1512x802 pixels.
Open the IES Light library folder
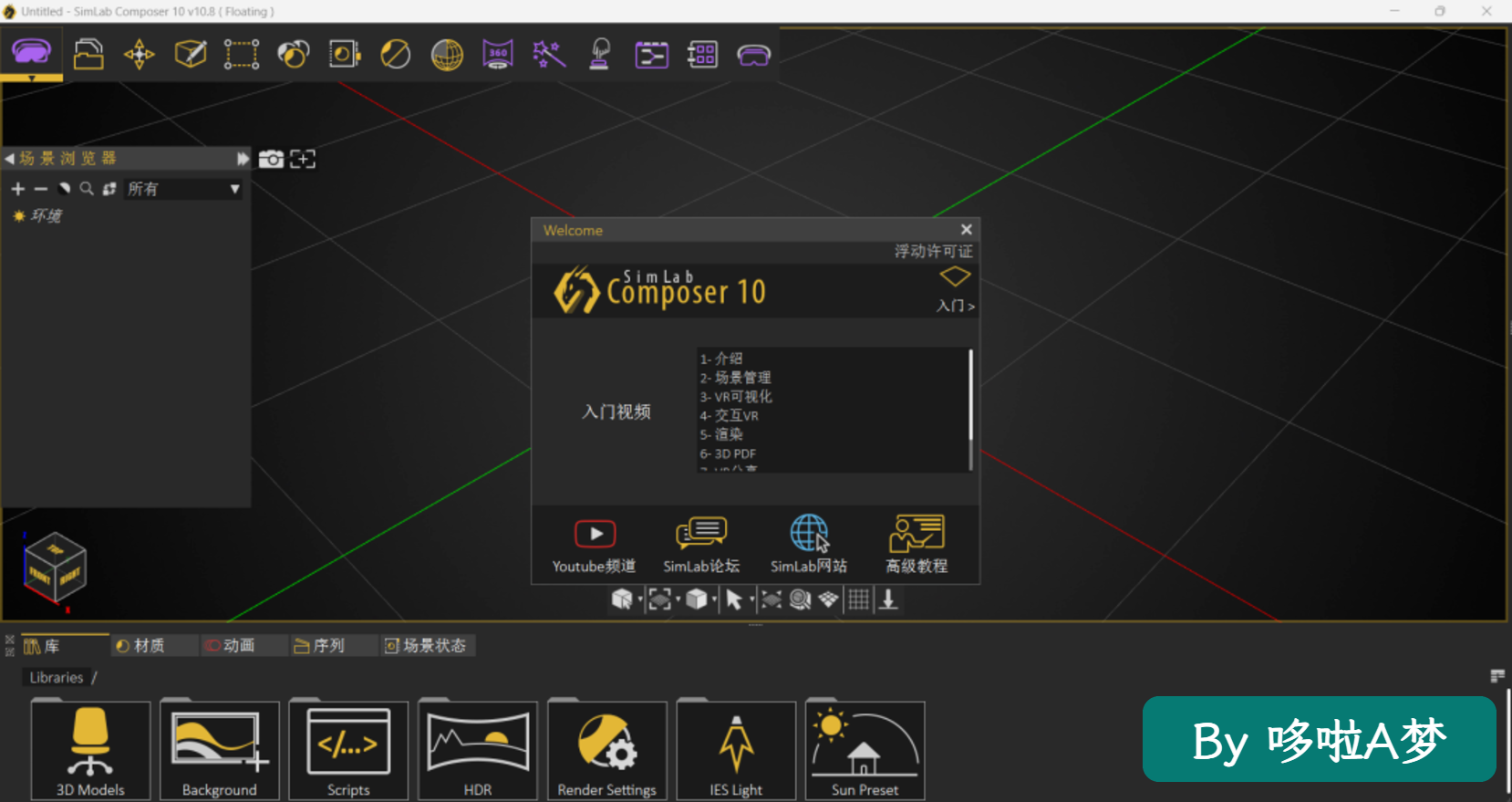(x=736, y=750)
